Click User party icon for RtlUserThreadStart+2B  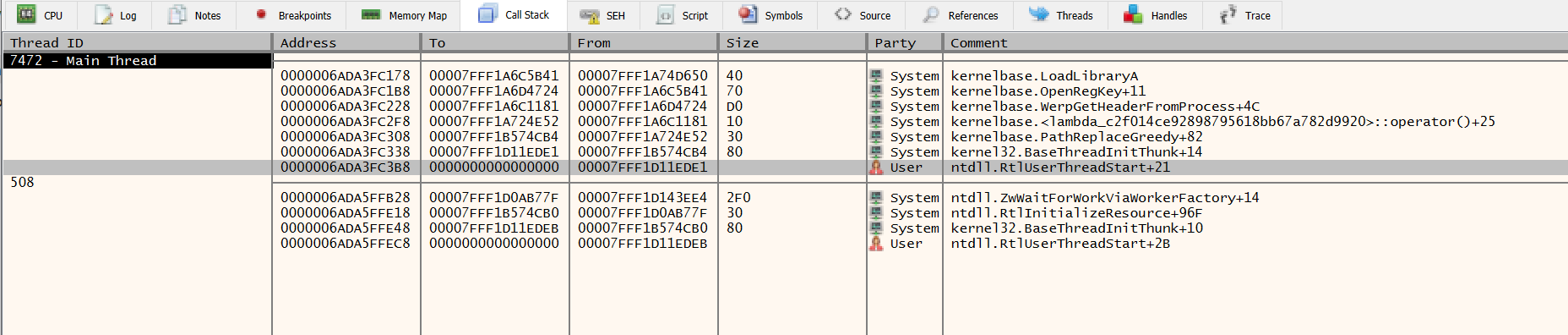[x=876, y=244]
